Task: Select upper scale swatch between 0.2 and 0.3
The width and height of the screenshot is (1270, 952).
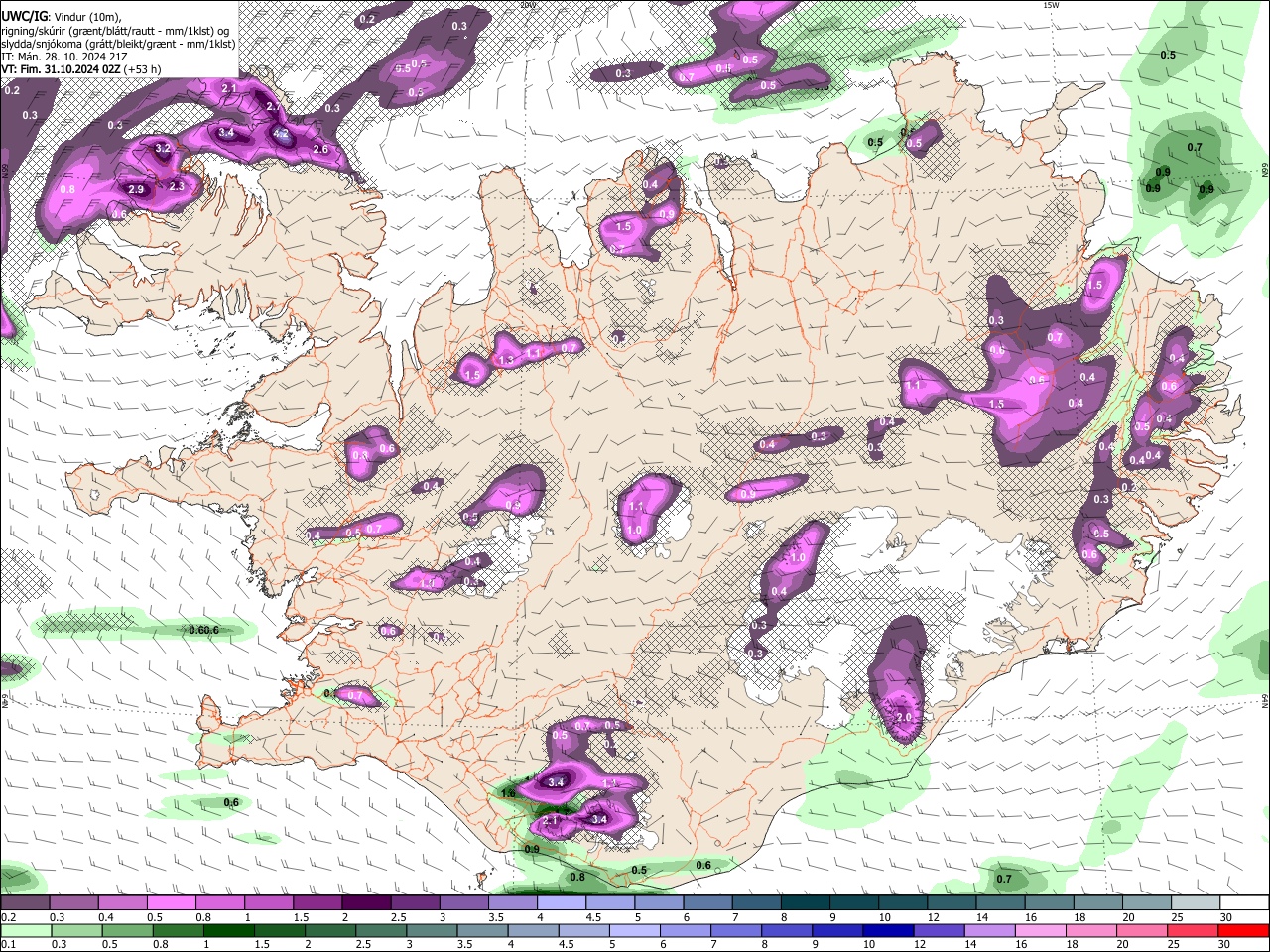Action: pyautogui.click(x=23, y=903)
